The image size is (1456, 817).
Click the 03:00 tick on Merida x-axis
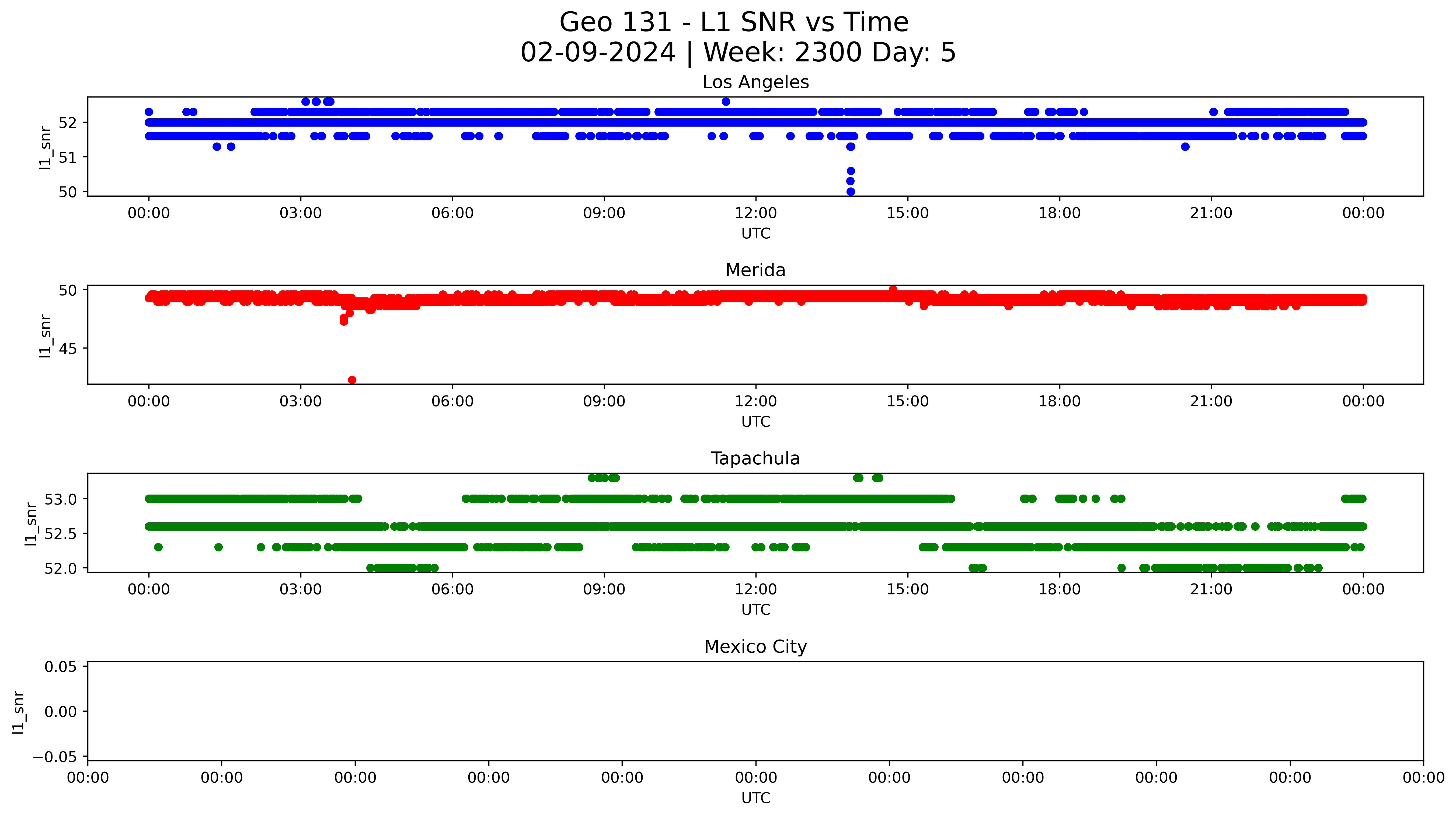click(301, 401)
